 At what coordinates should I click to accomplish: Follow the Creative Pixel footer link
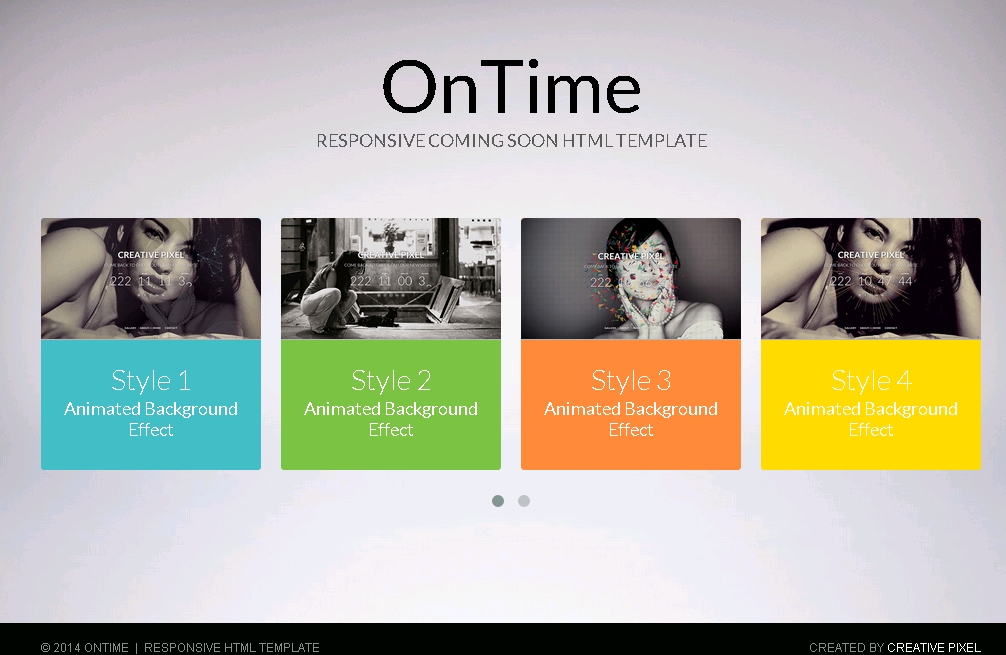934,648
